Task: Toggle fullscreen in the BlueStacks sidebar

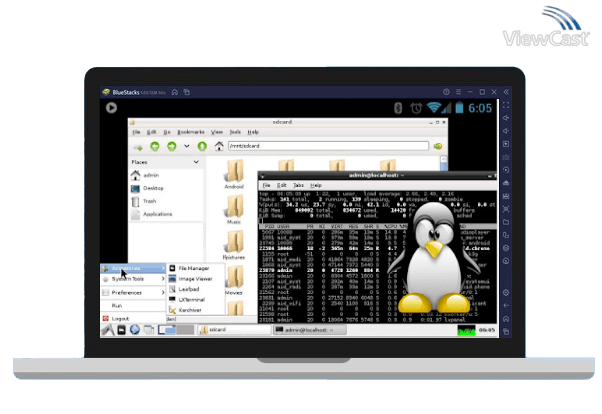Action: click(x=506, y=105)
